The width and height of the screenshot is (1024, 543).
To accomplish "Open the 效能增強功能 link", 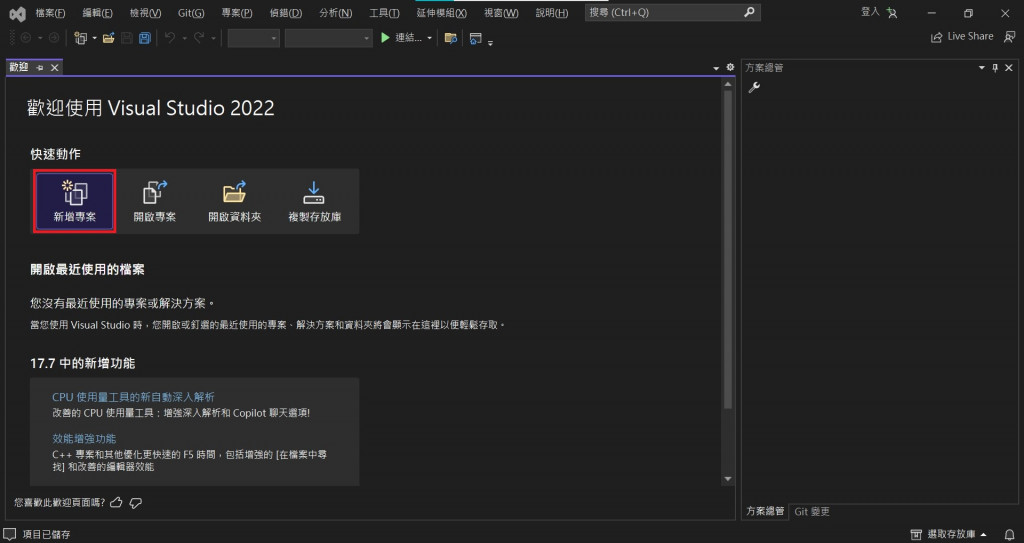I will [x=84, y=438].
